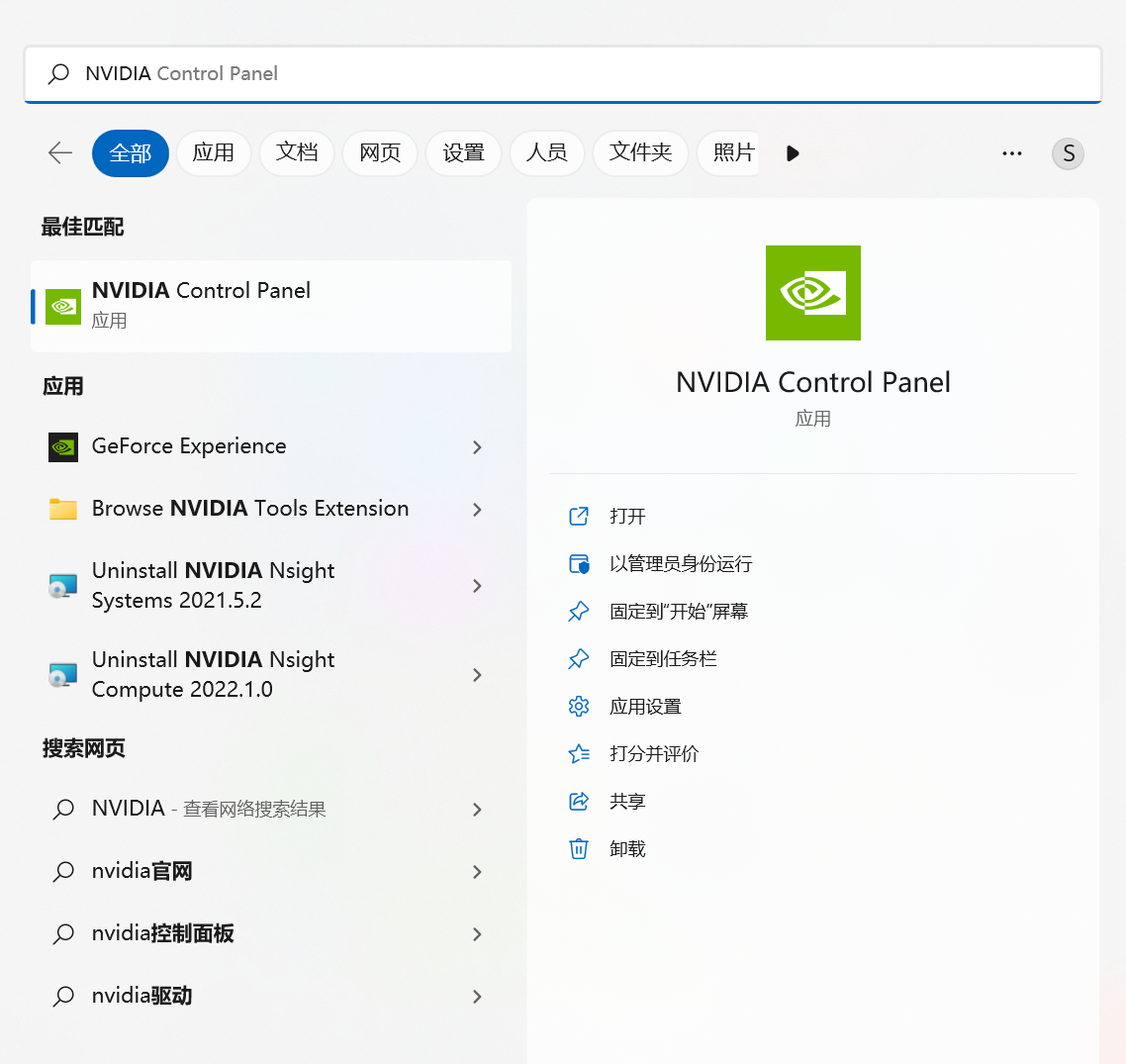The image size is (1126, 1064).
Task: Click the pin icon beside 固定到"开始"屏幕
Action: 579,612
